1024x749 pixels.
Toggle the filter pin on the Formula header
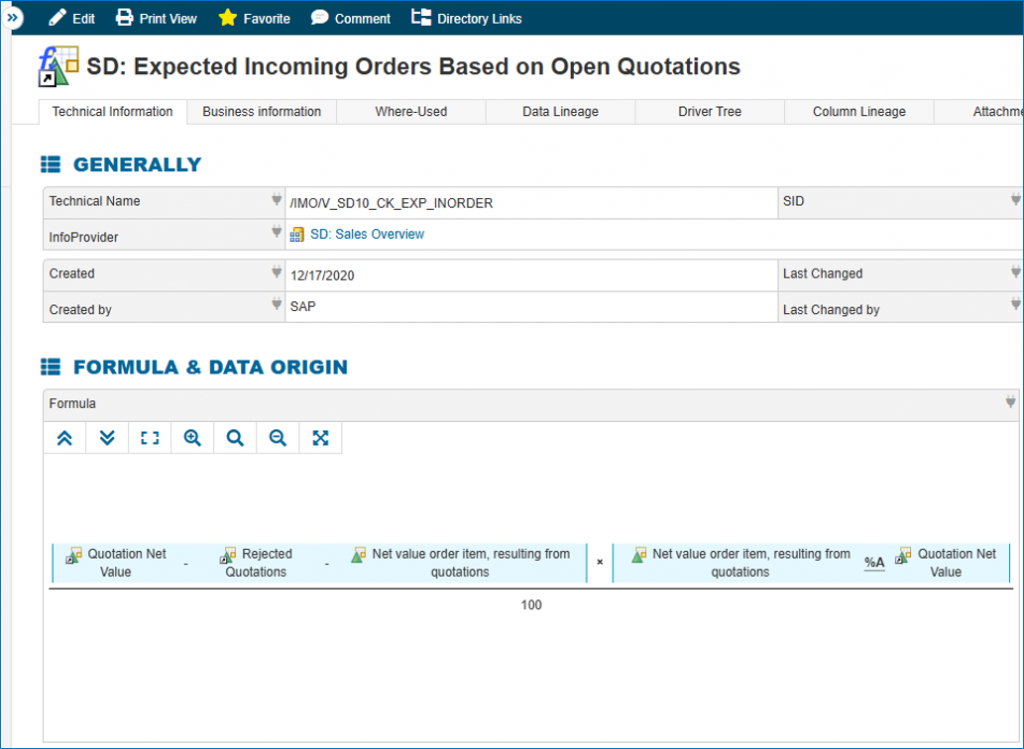pyautogui.click(x=1009, y=403)
